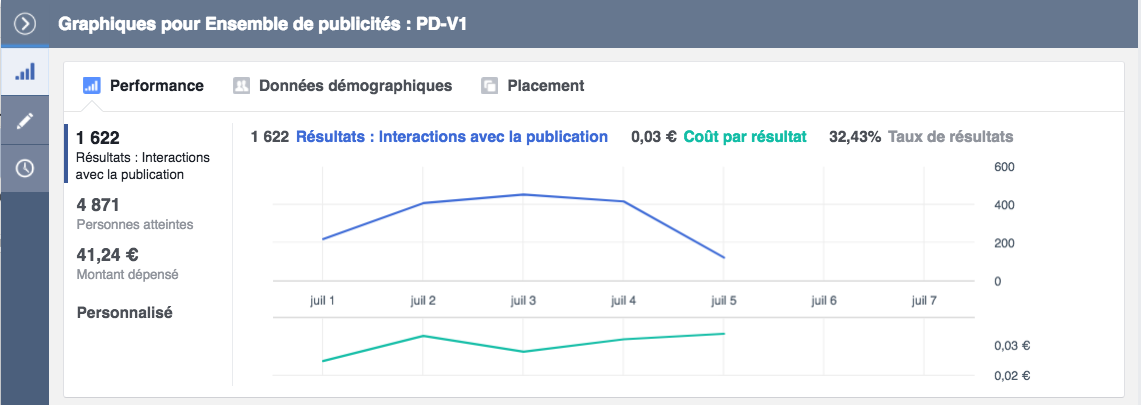Collapse the panel with the arrow icon
This screenshot has height=405, width=1141.
click(24, 22)
